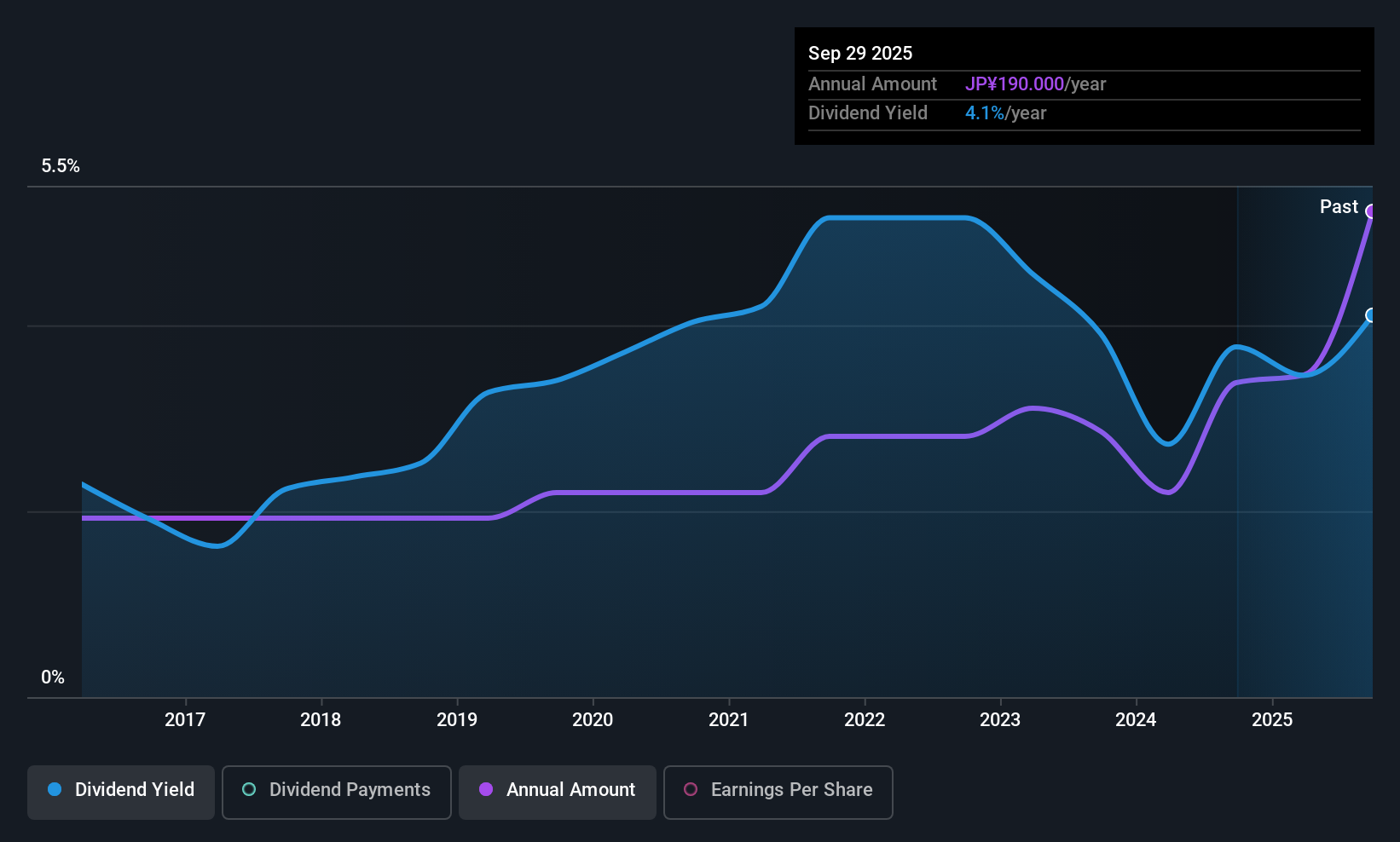Screen dimensions: 1400x842
Task: Toggle the Annual Amount series
Action: [x=558, y=793]
